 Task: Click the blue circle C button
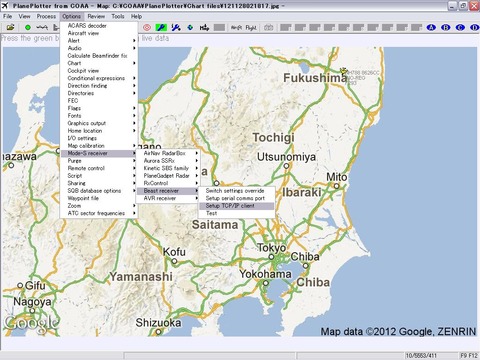tap(460, 27)
